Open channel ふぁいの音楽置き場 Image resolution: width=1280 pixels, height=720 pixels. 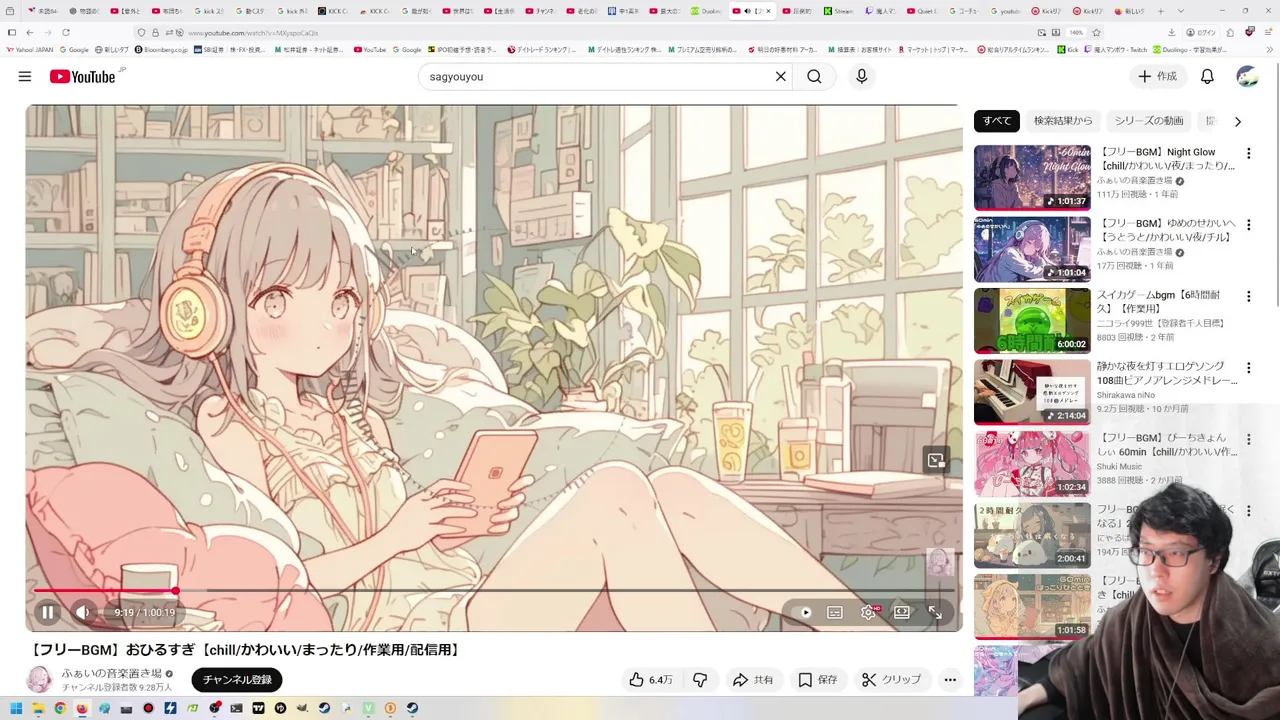[x=111, y=673]
